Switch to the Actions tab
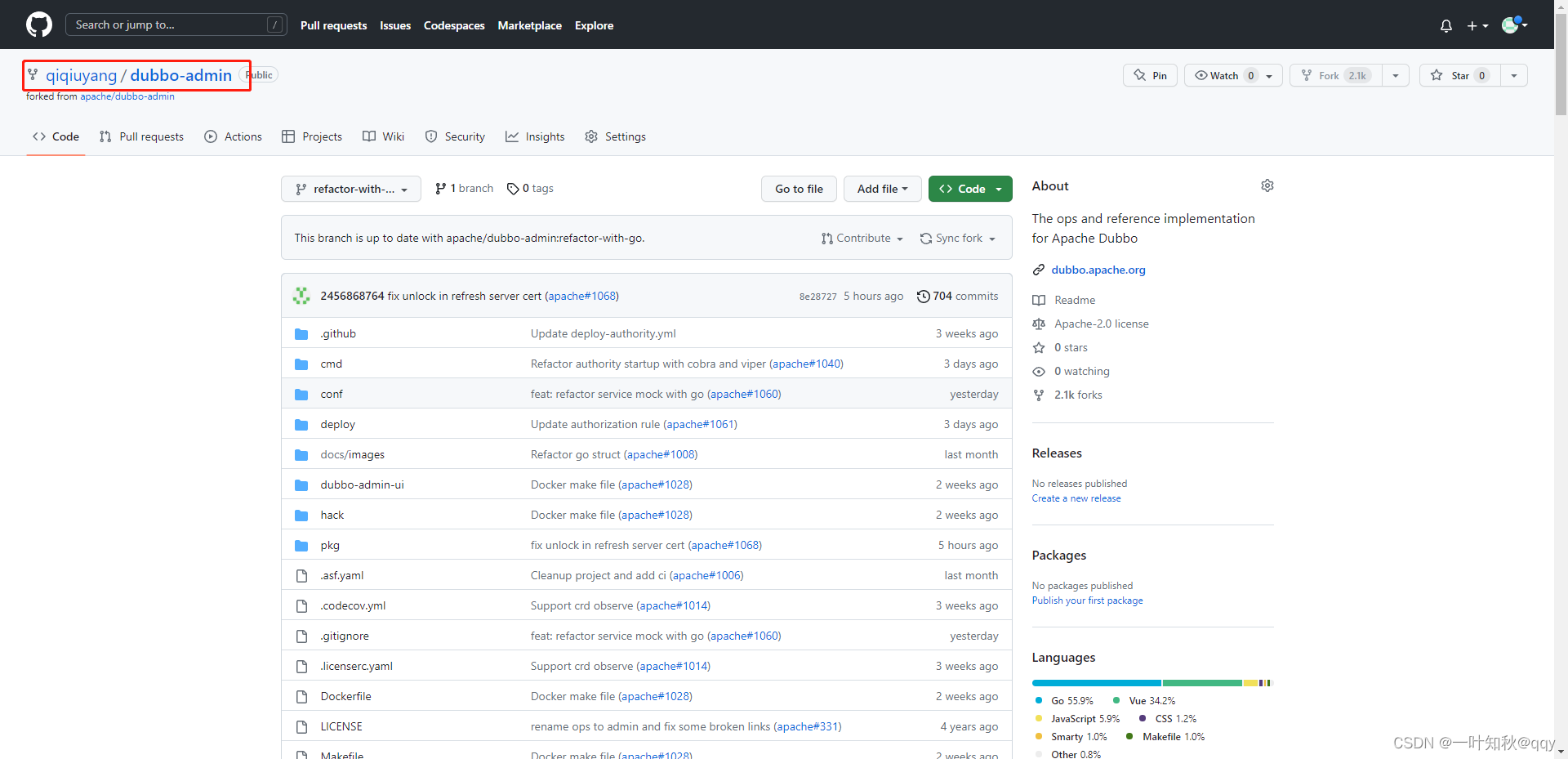This screenshot has height=759, width=1568. coord(233,136)
